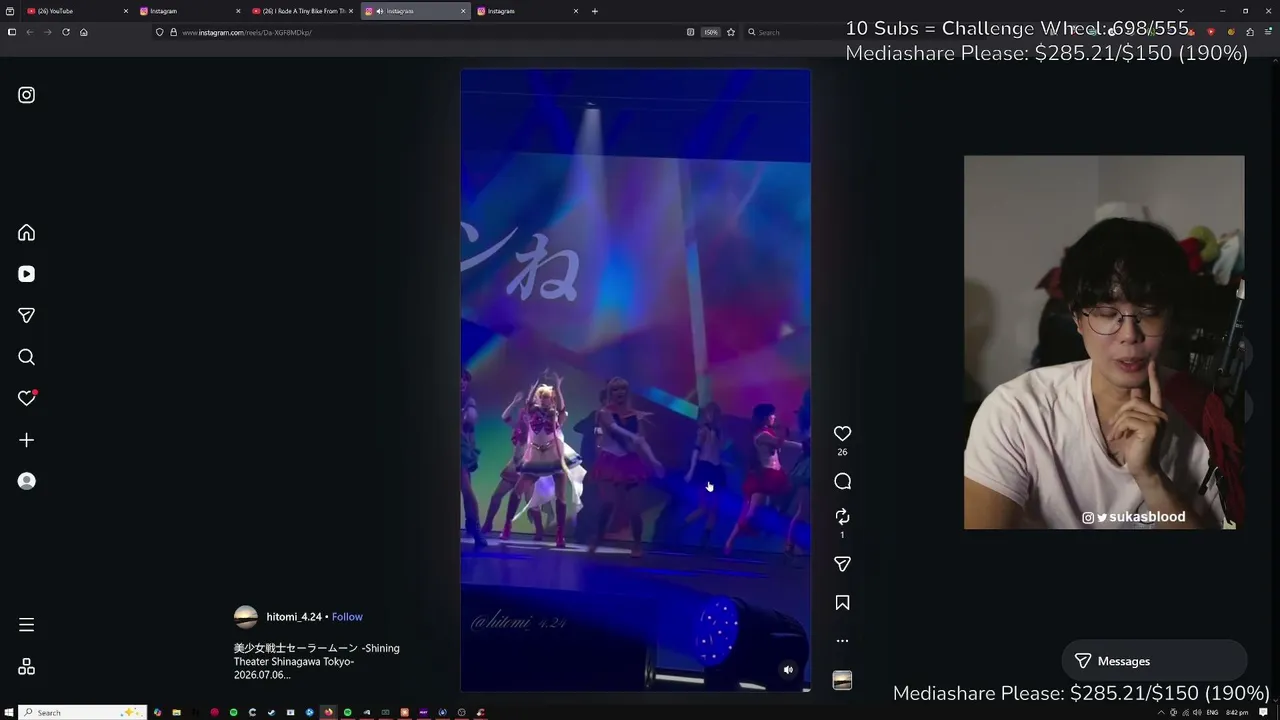
Task: Unmute the reel audio
Action: pos(788,670)
